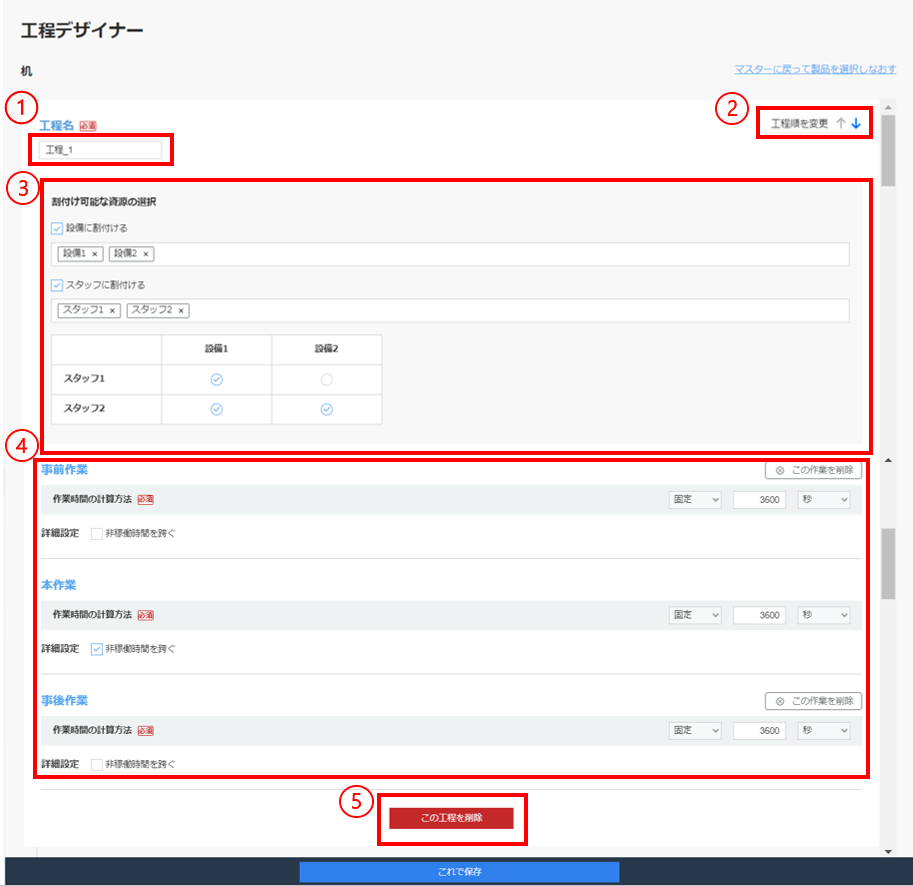Click the 事後作業 section heading

click(64, 700)
